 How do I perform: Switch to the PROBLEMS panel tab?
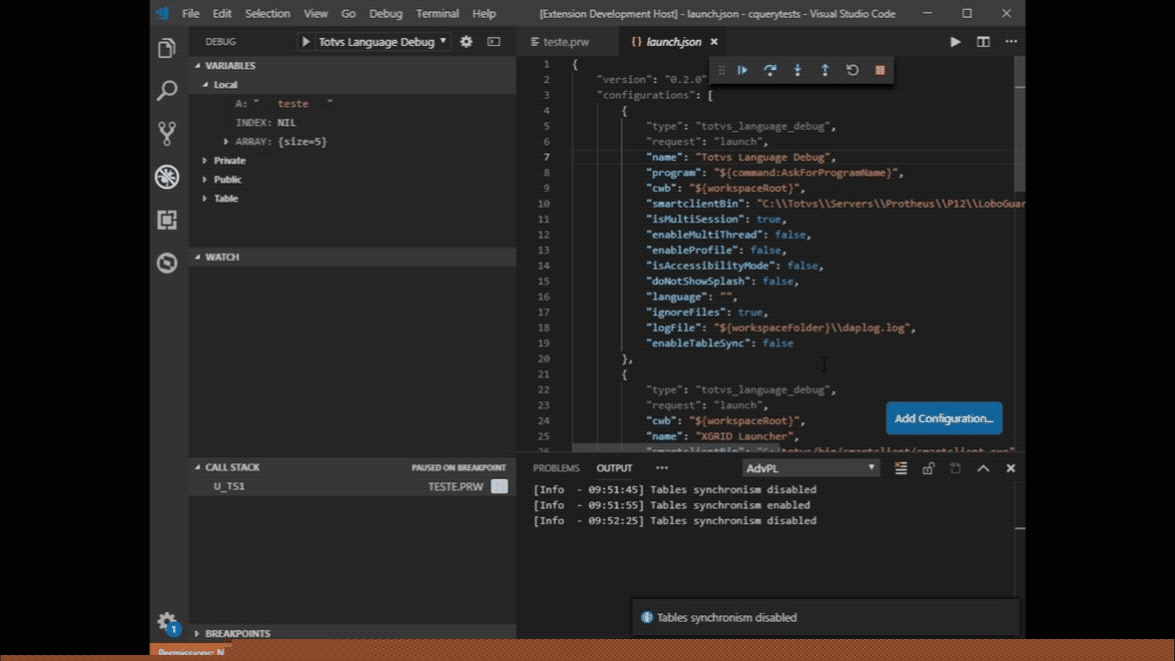pyautogui.click(x=556, y=468)
